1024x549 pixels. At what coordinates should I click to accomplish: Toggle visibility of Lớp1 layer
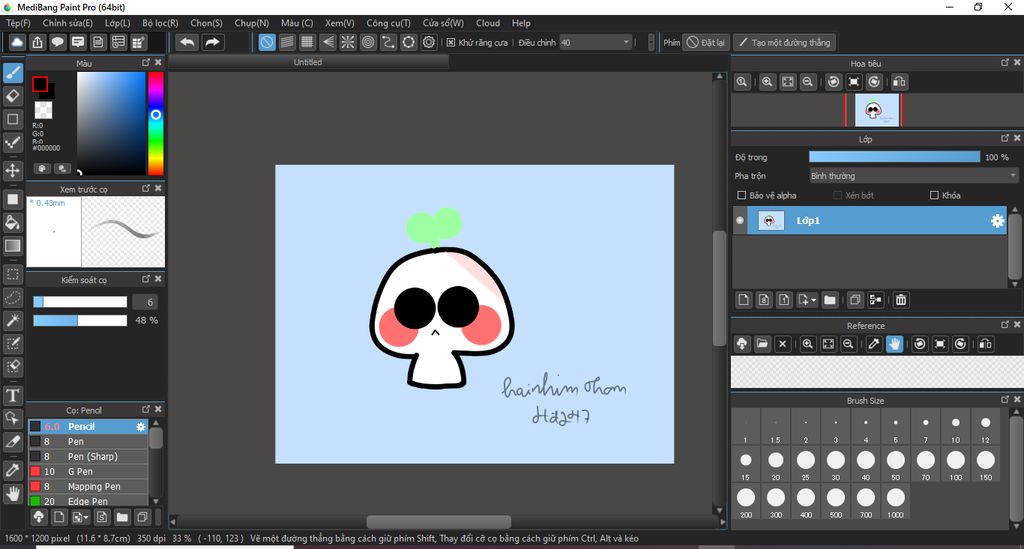[740, 221]
